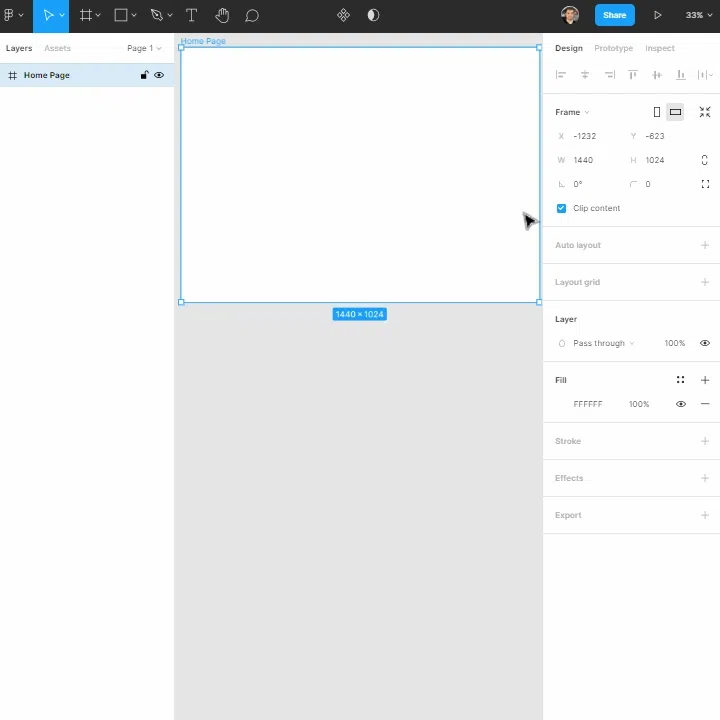Open the Inspect tab
720x720 pixels.
(x=660, y=48)
